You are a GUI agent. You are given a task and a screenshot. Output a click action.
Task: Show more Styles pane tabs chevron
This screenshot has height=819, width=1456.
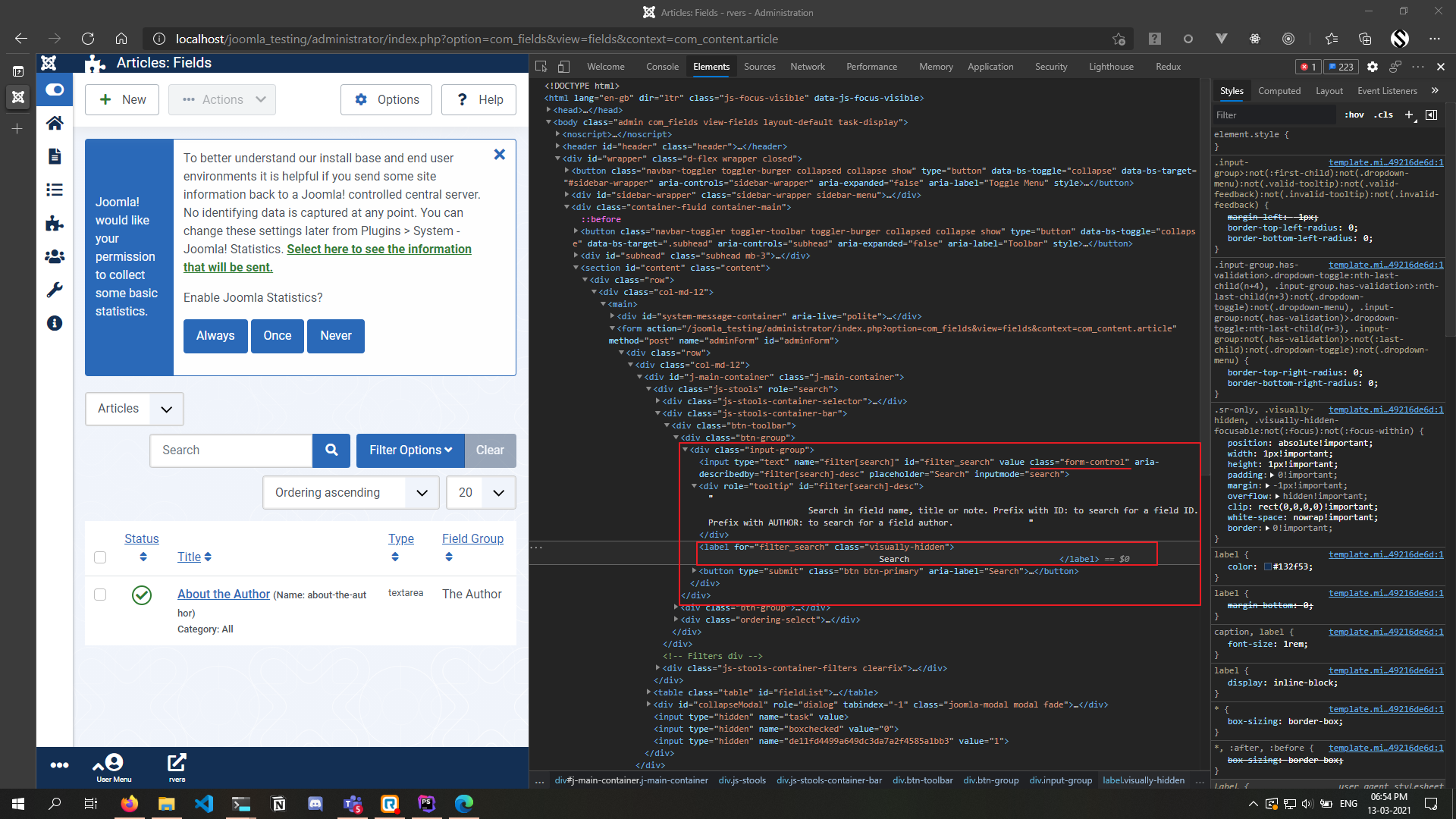pyautogui.click(x=1435, y=90)
